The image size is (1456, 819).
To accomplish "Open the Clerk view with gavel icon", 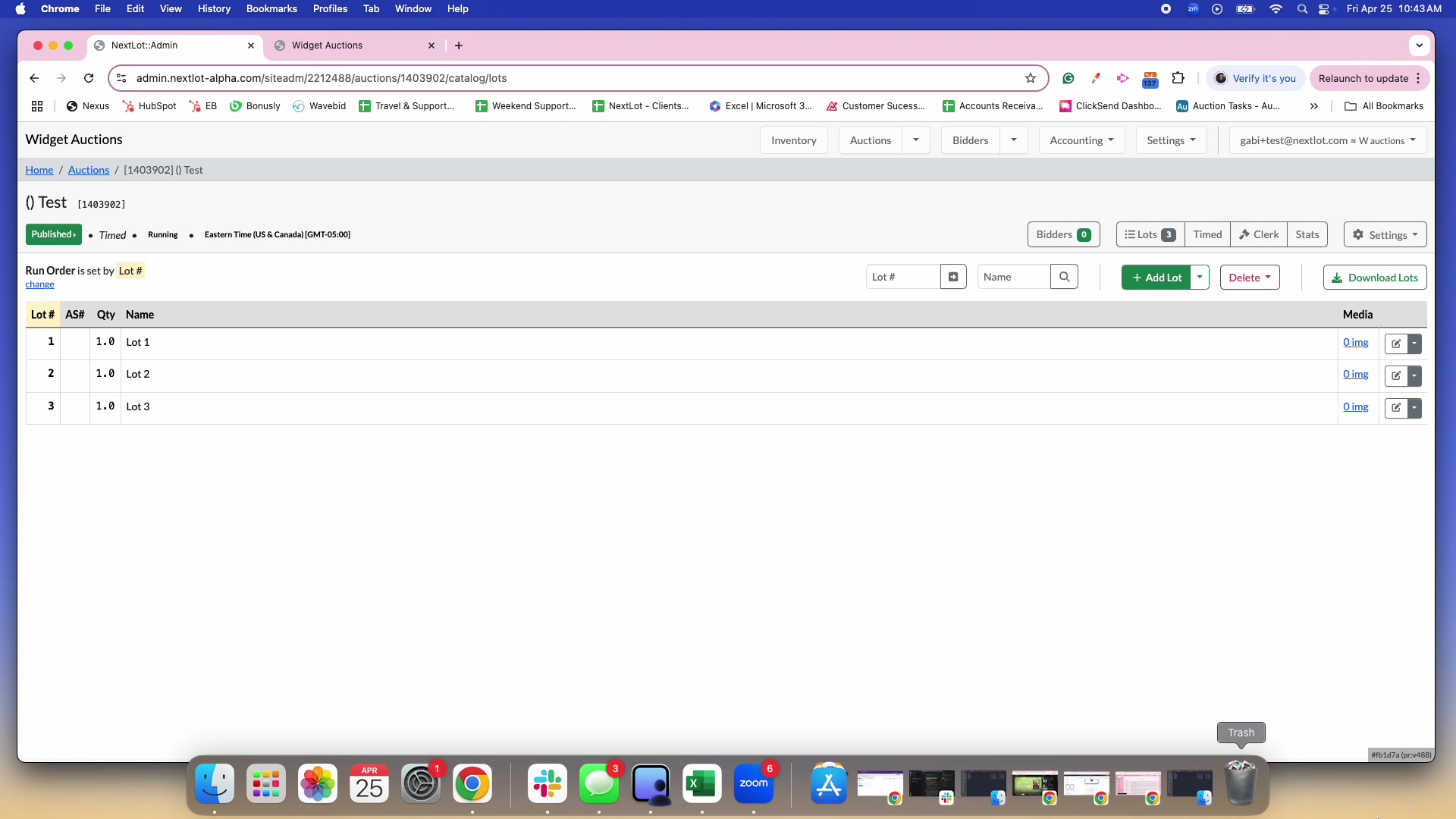I will [1259, 234].
